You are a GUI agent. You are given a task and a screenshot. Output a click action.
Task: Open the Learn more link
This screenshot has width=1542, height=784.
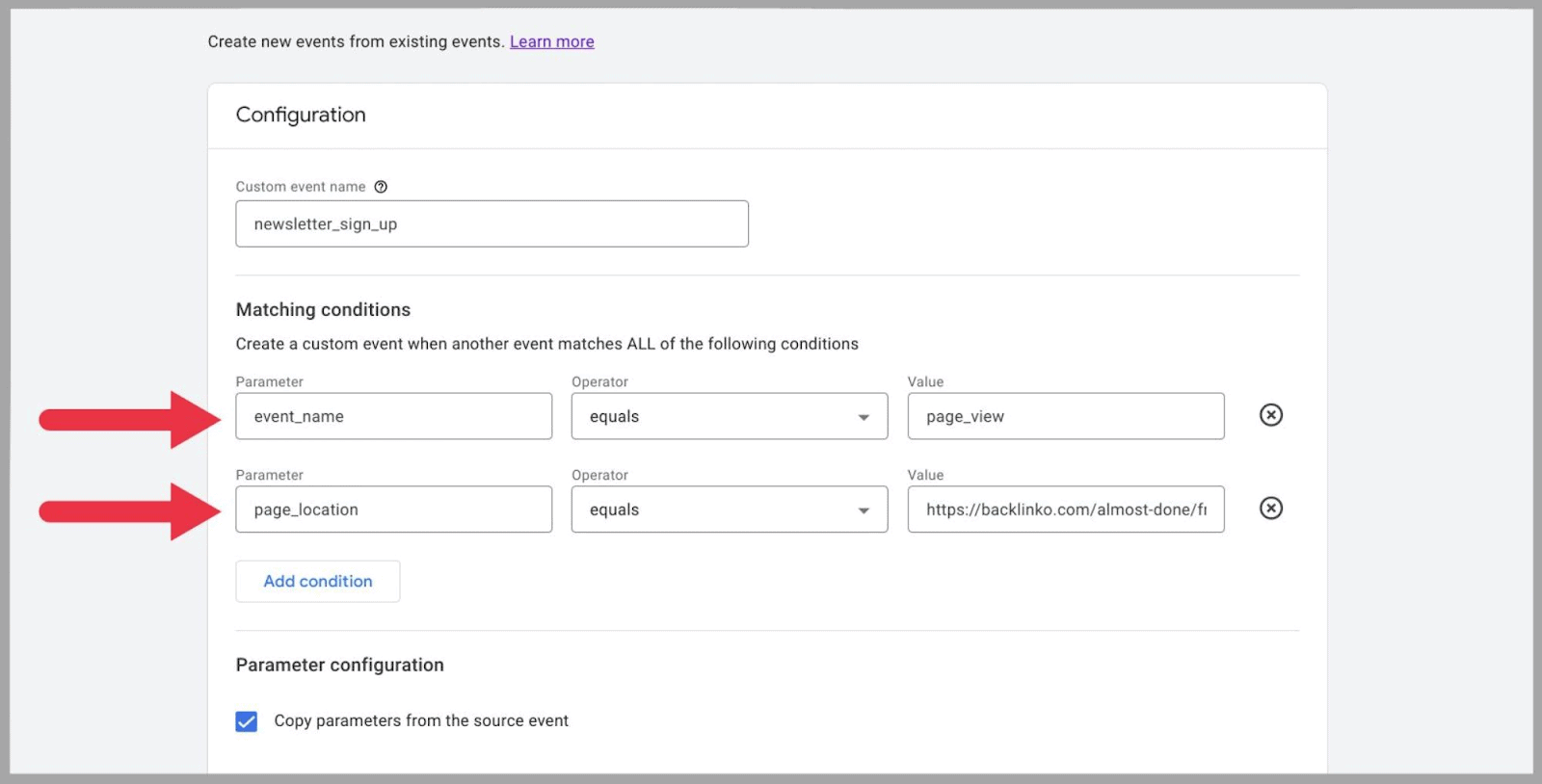tap(551, 41)
